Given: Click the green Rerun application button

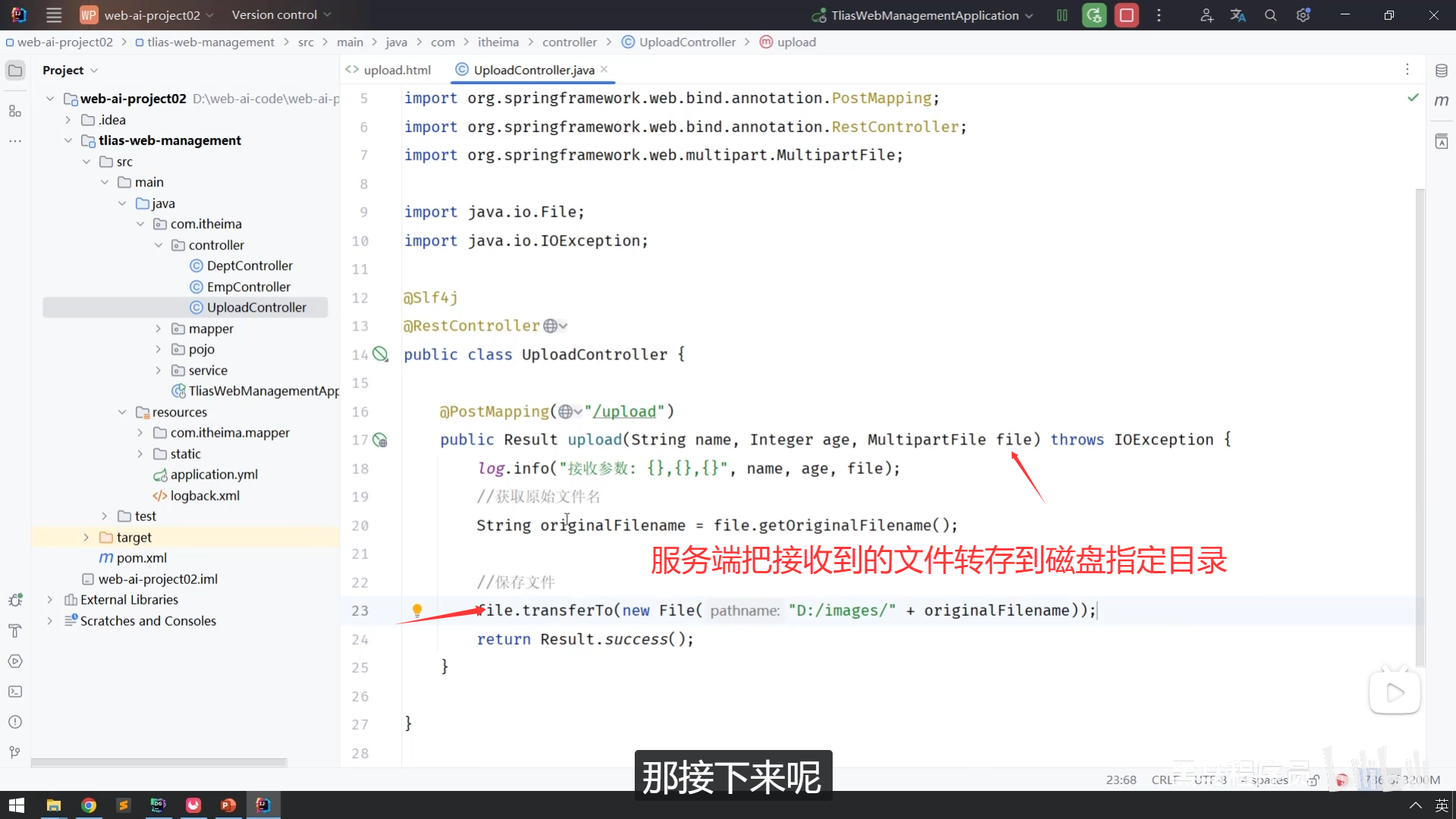Looking at the screenshot, I should pos(1094,15).
